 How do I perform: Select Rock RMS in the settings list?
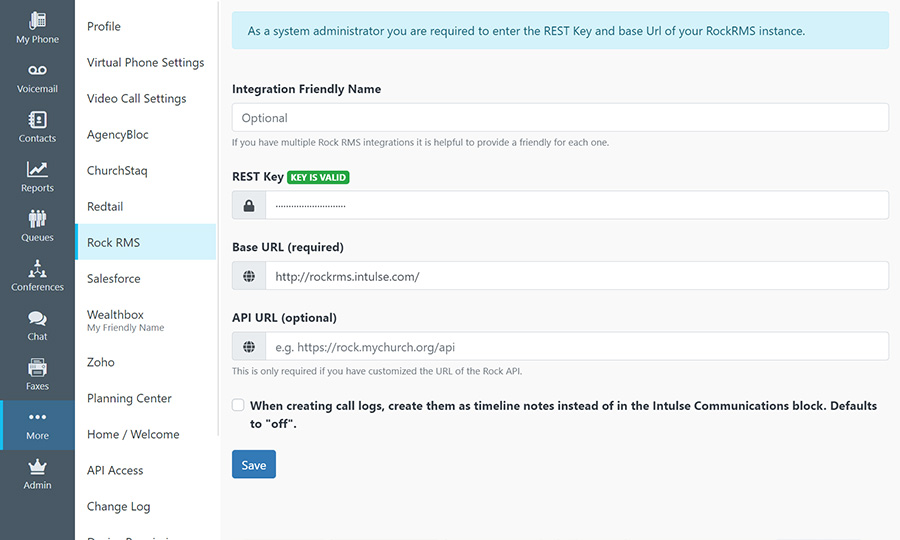pyautogui.click(x=146, y=242)
